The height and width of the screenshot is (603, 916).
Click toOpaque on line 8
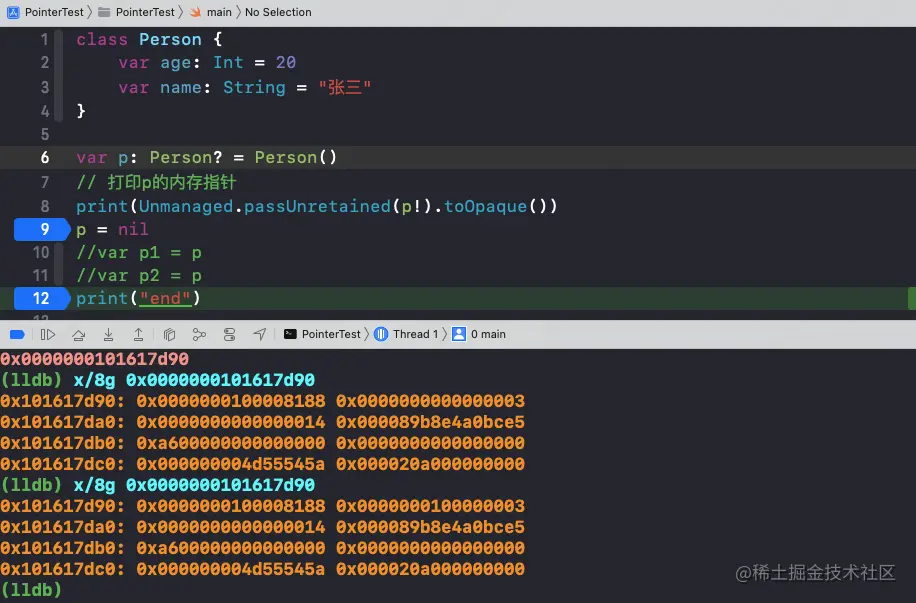click(x=485, y=206)
